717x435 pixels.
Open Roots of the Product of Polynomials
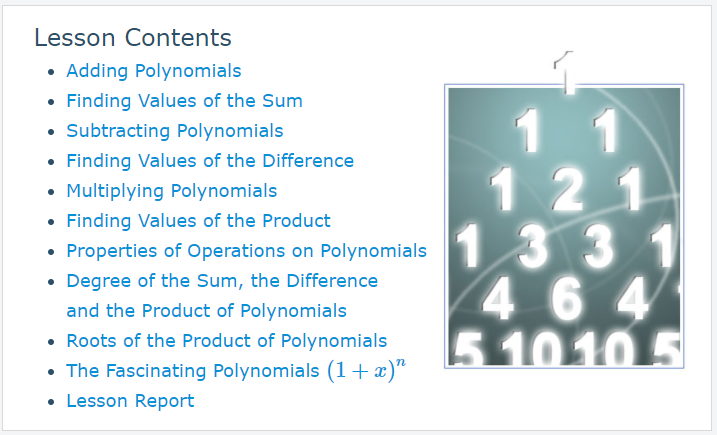(x=226, y=341)
